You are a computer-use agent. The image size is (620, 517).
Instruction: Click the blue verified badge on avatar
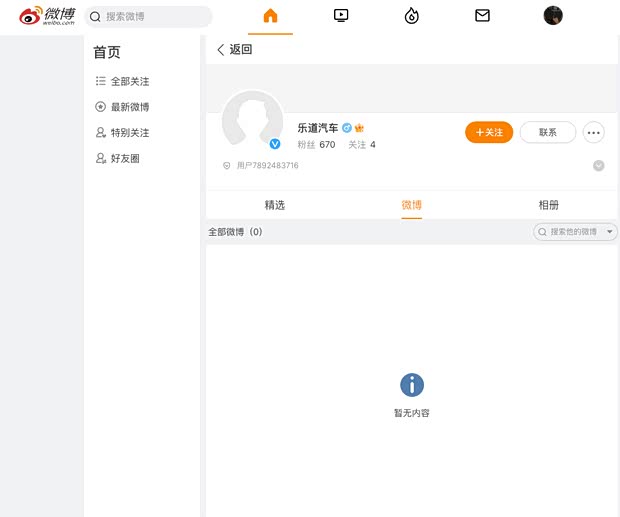(x=275, y=144)
